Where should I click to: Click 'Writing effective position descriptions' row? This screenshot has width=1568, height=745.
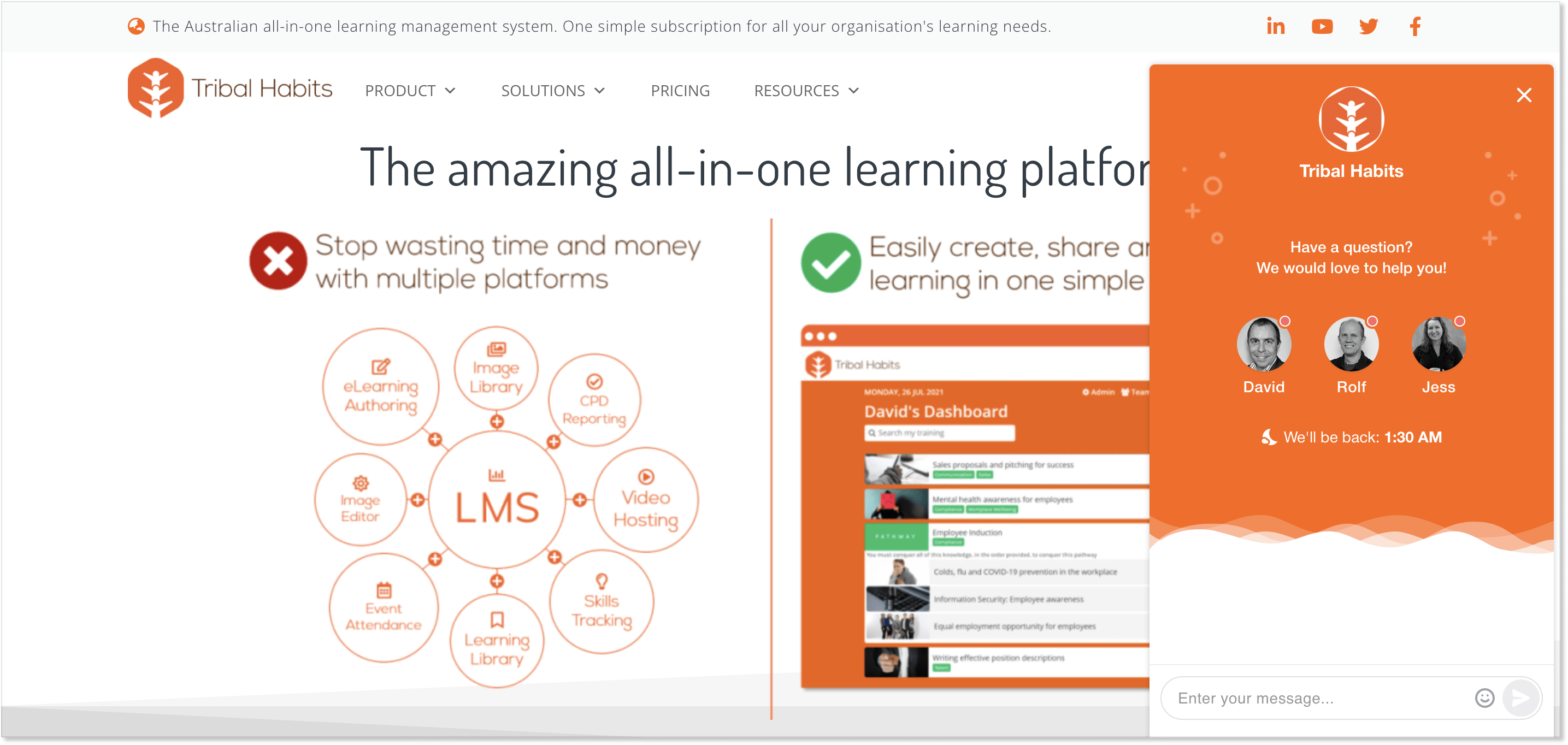1006,661
